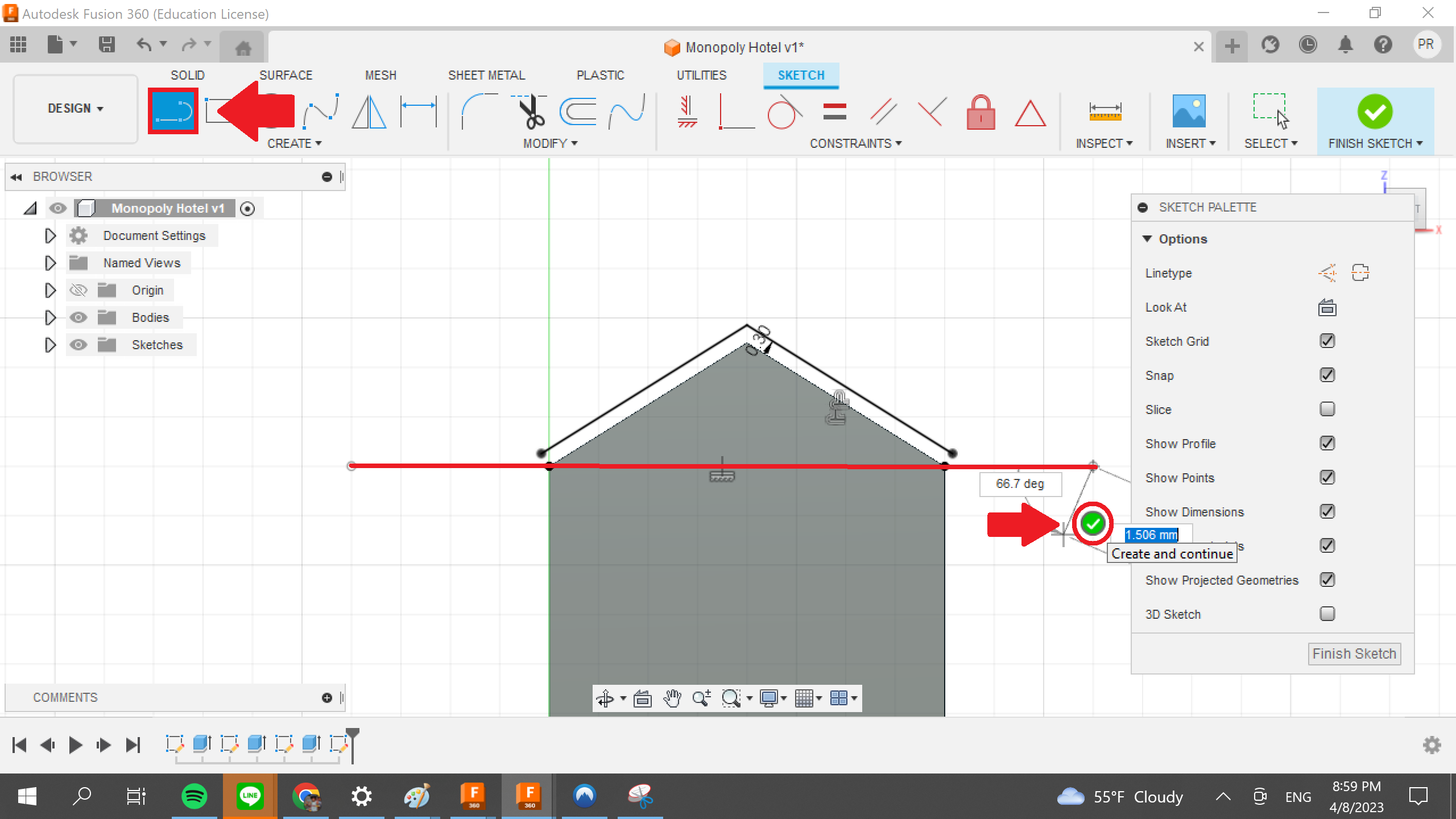
Task: Switch to the SHEET METAL tab
Action: coord(486,75)
